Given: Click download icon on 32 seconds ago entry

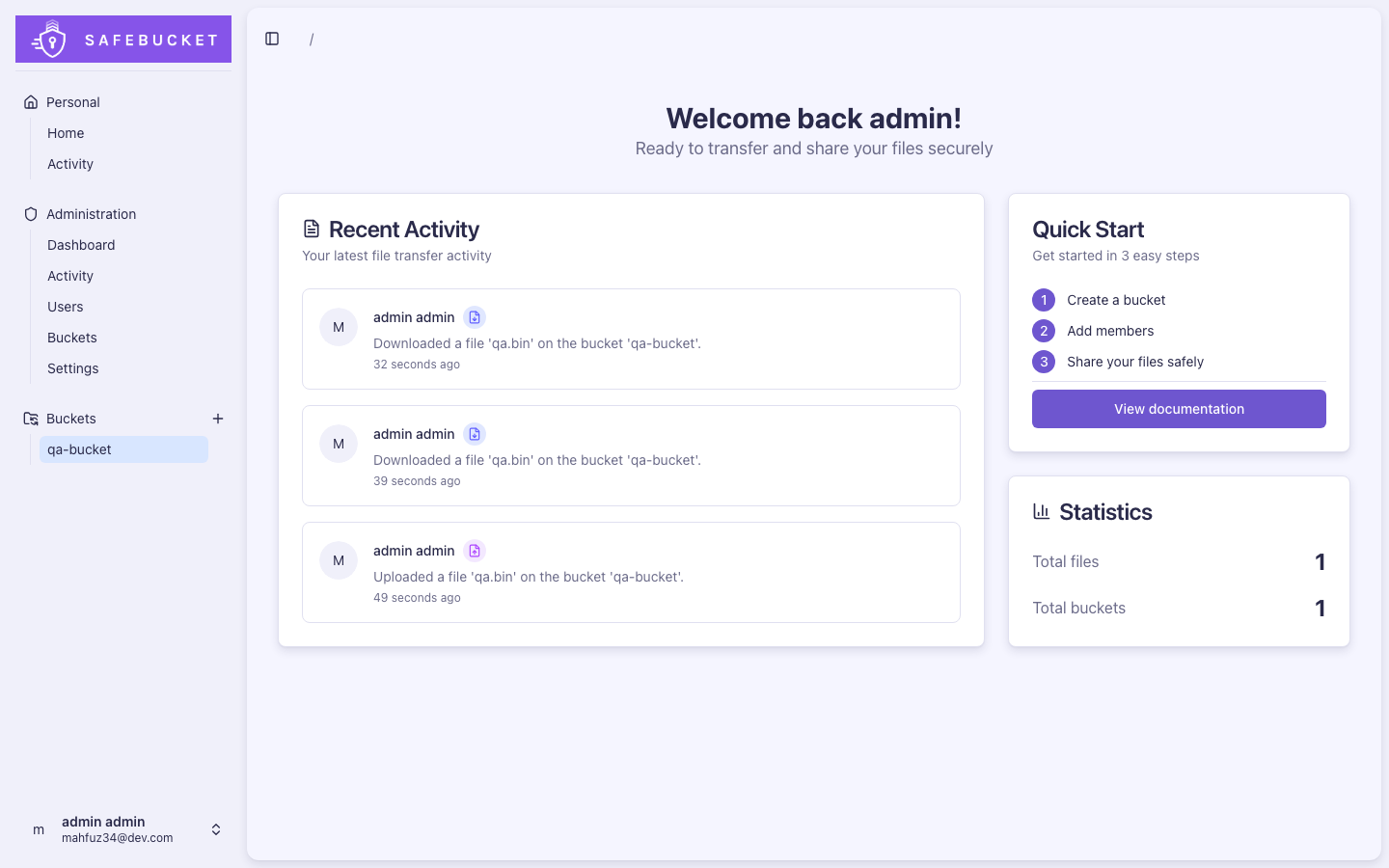Looking at the screenshot, I should click(475, 317).
